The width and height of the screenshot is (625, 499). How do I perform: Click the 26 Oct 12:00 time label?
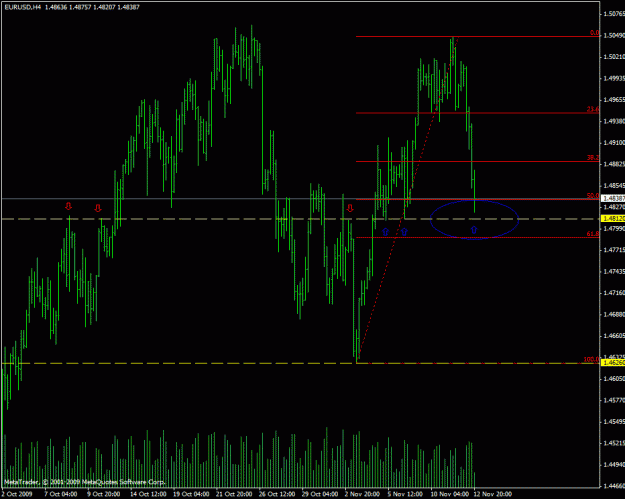[277, 494]
